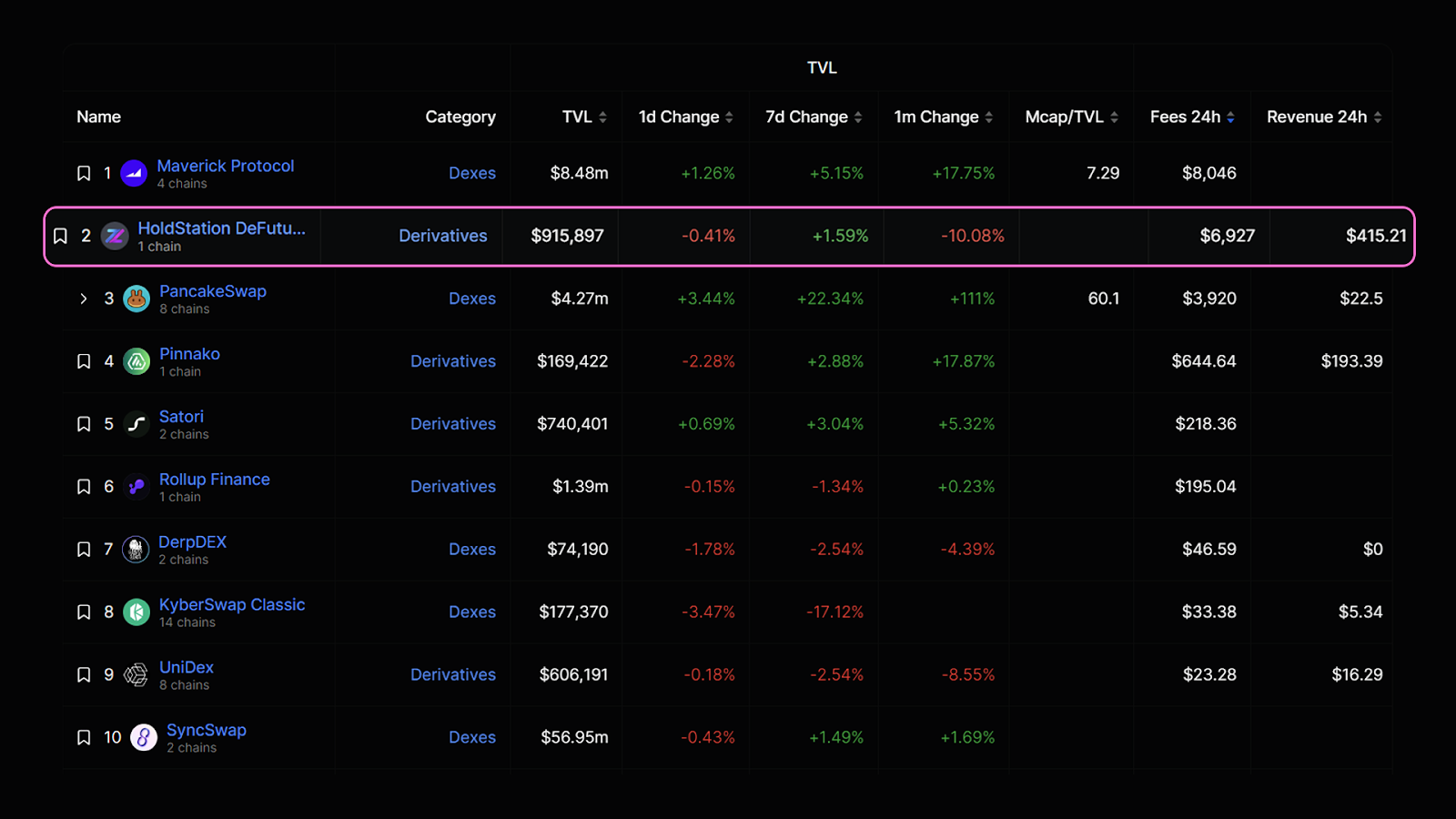Sort by Revenue 24h column arrows
This screenshot has height=819, width=1456.
click(x=1378, y=117)
